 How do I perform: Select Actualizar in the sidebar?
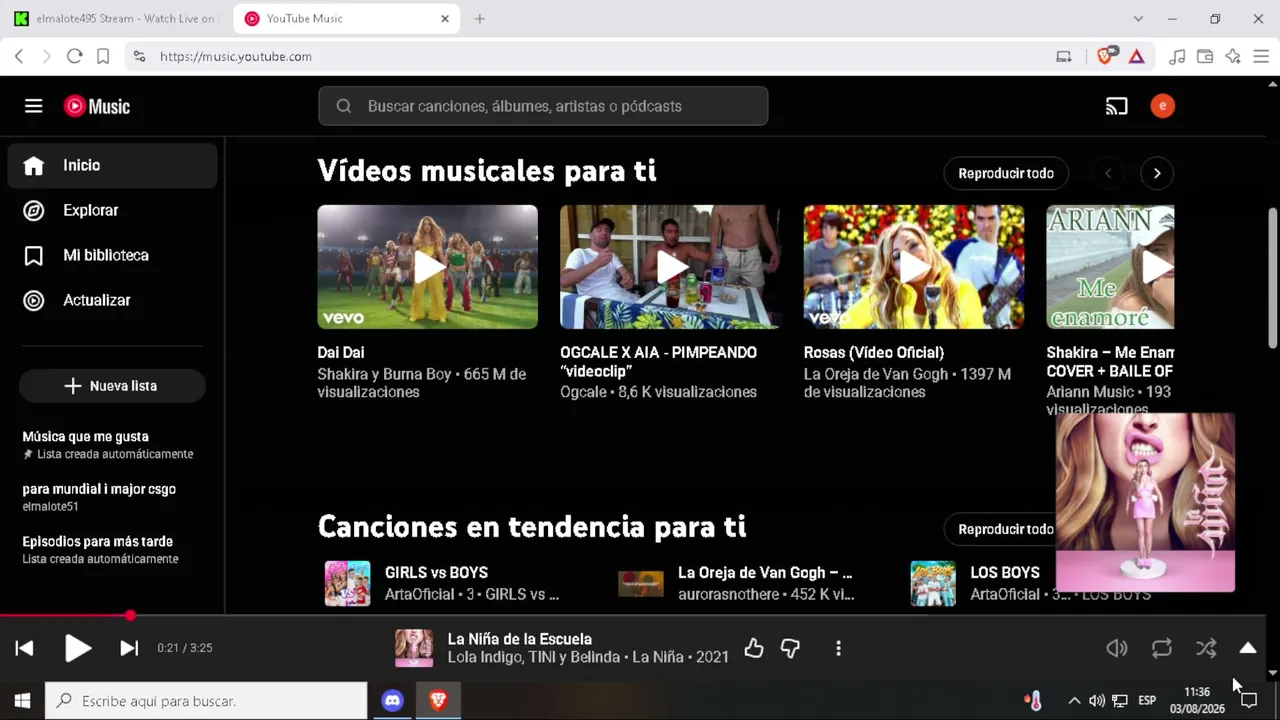click(112, 300)
